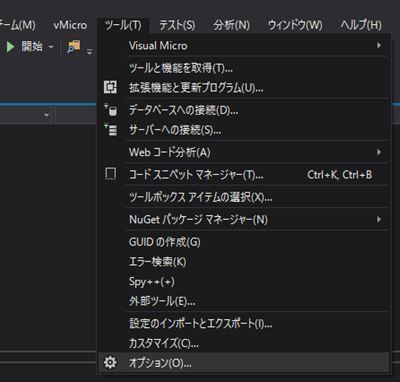The width and height of the screenshot is (400, 382).
Task: Expand the Visual Micro submenu
Action: click(x=244, y=45)
